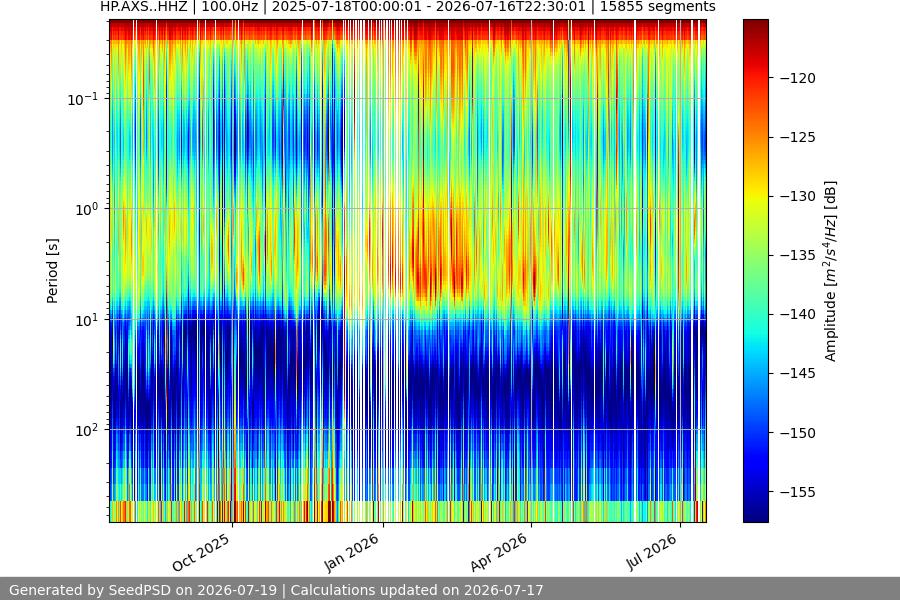Click the 'Jan 2026' x-axis label
The width and height of the screenshot is (900, 600).
coord(352,553)
